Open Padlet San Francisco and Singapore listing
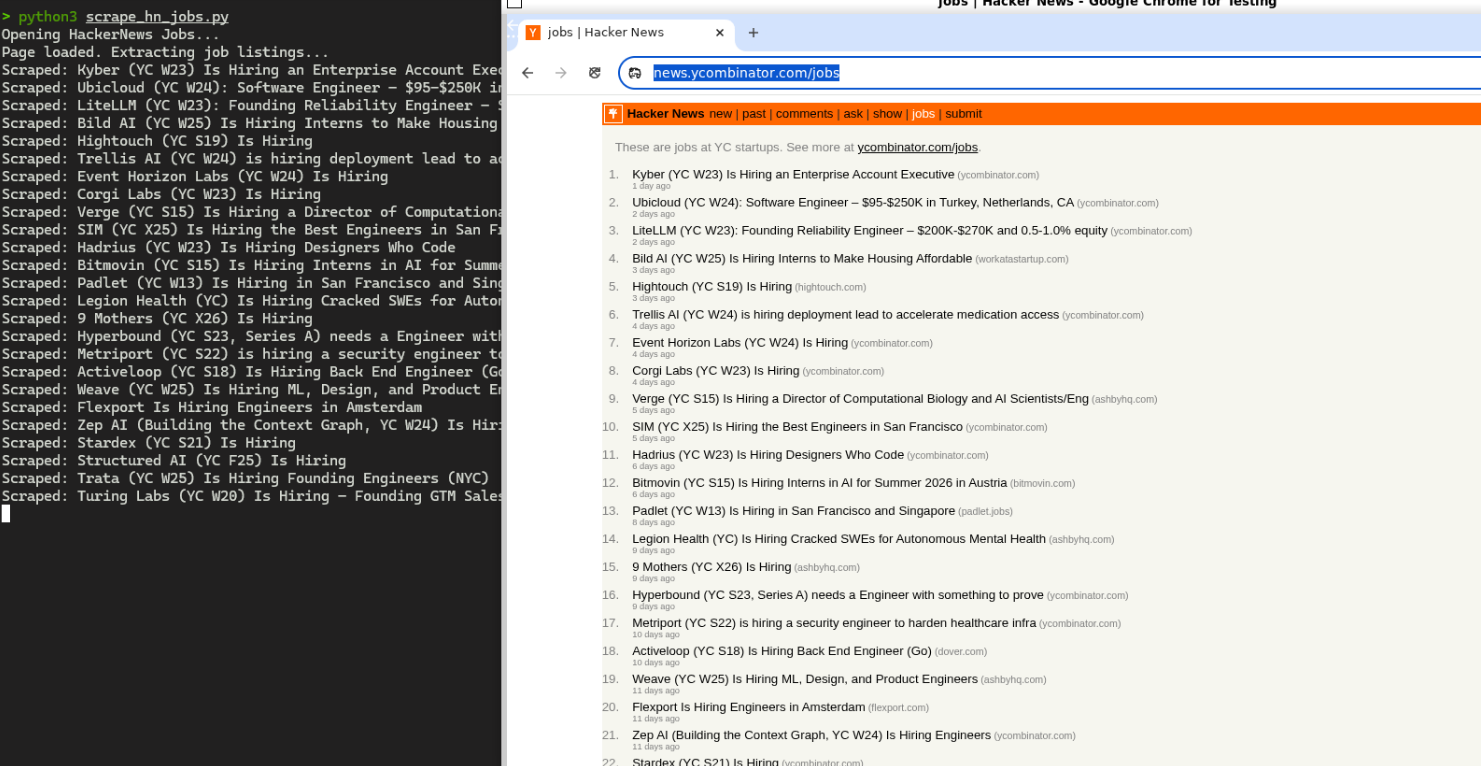The width and height of the screenshot is (1481, 766). click(x=794, y=511)
